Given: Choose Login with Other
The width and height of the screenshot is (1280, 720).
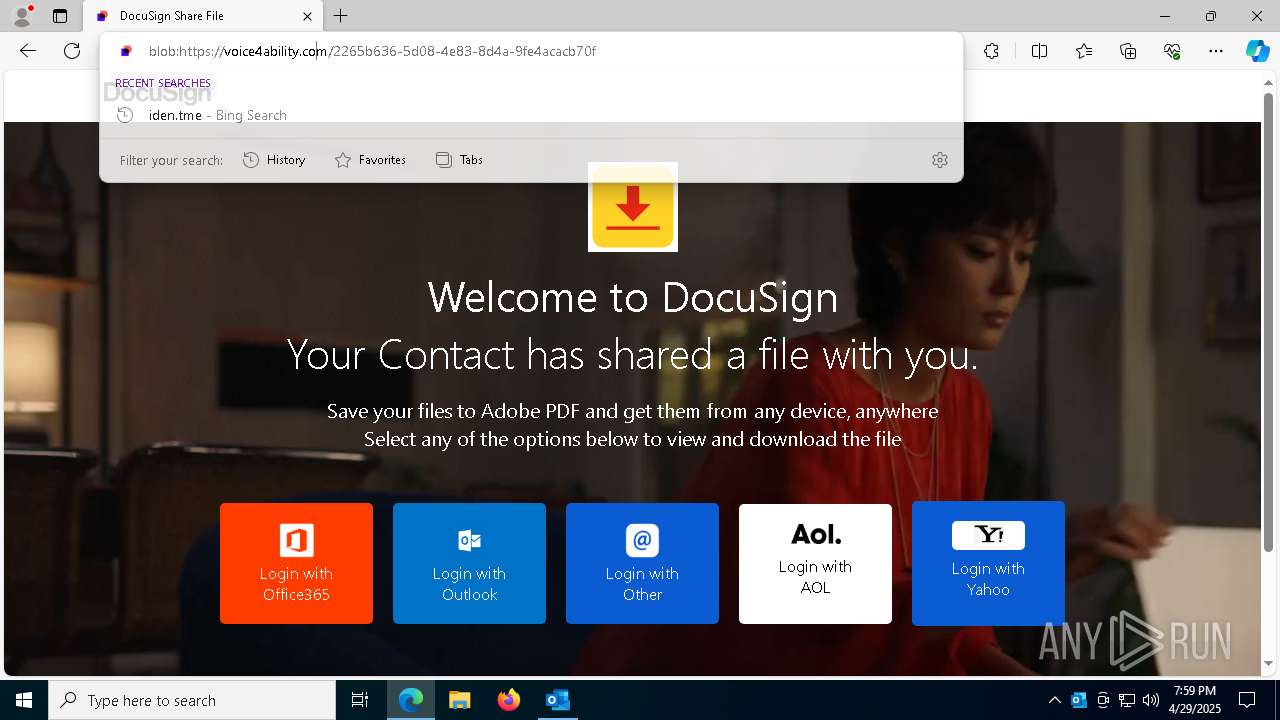Looking at the screenshot, I should coord(642,563).
